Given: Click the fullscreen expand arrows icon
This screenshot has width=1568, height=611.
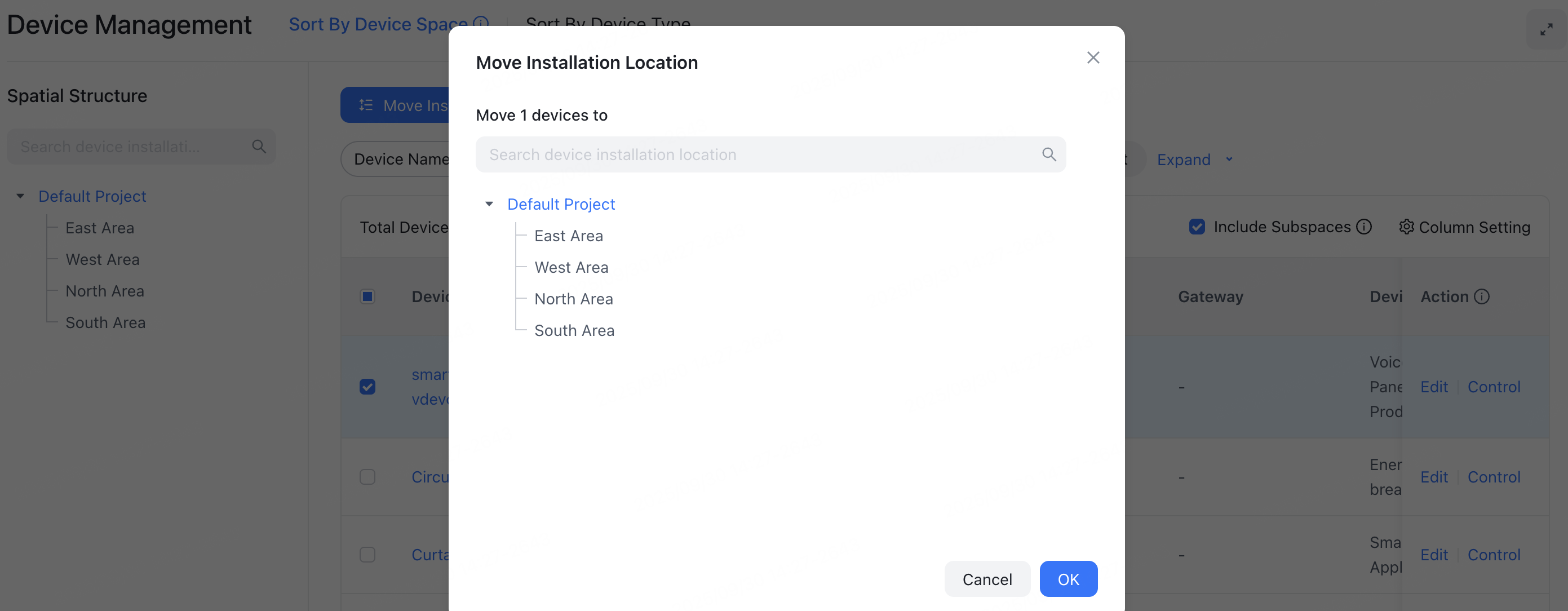Looking at the screenshot, I should click(1545, 29).
